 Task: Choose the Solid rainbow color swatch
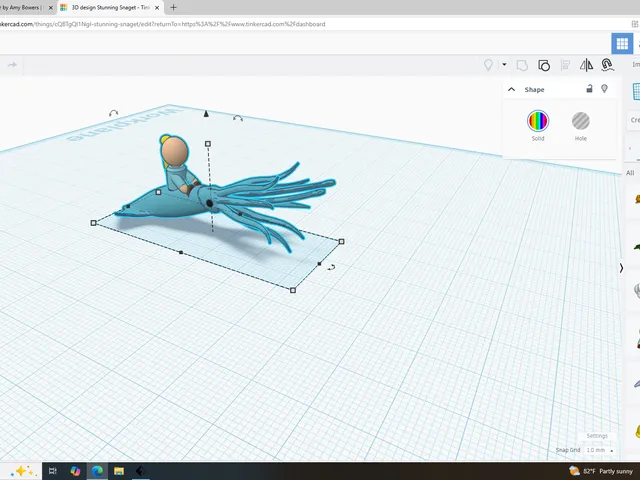click(x=538, y=121)
